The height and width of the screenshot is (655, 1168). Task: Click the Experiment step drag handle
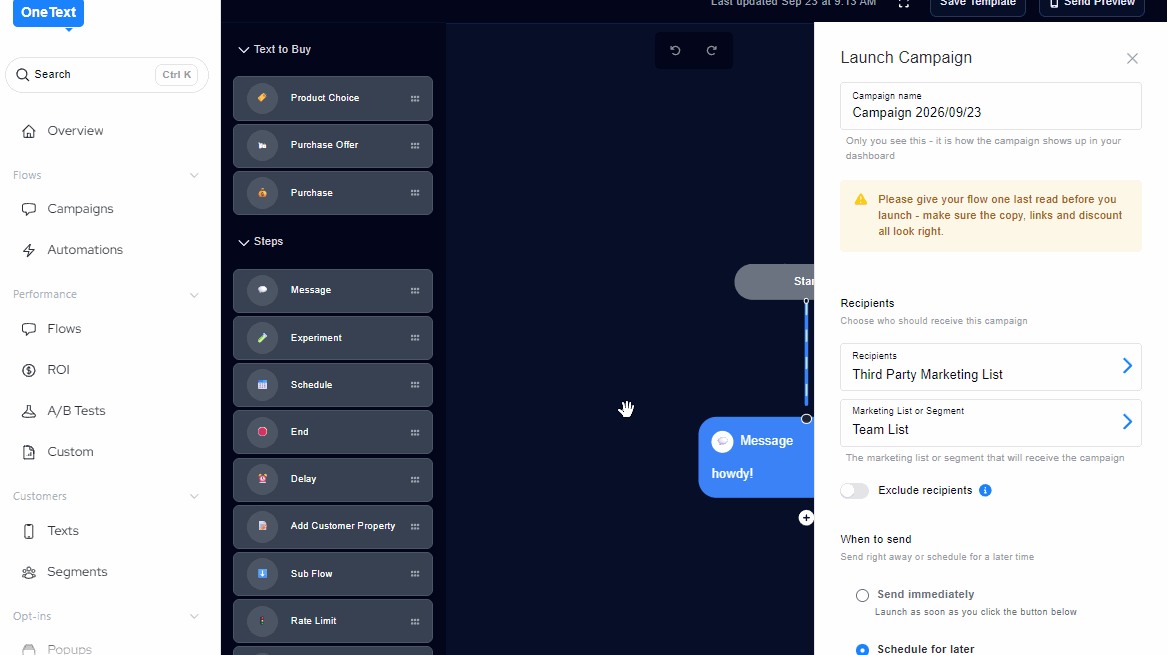coord(415,338)
